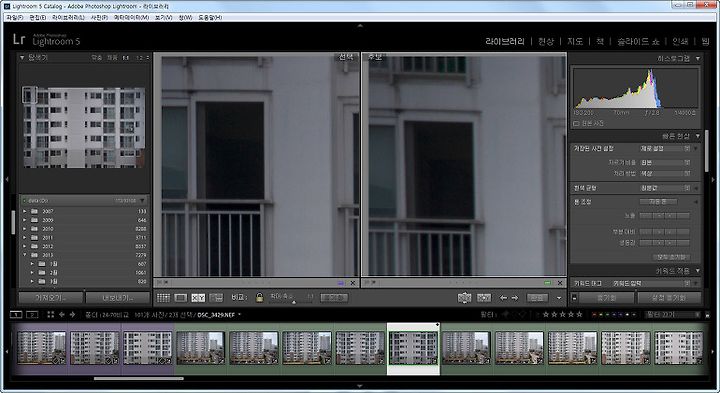
Task: Click the Sync button next to zoom slider
Action: coord(334,298)
